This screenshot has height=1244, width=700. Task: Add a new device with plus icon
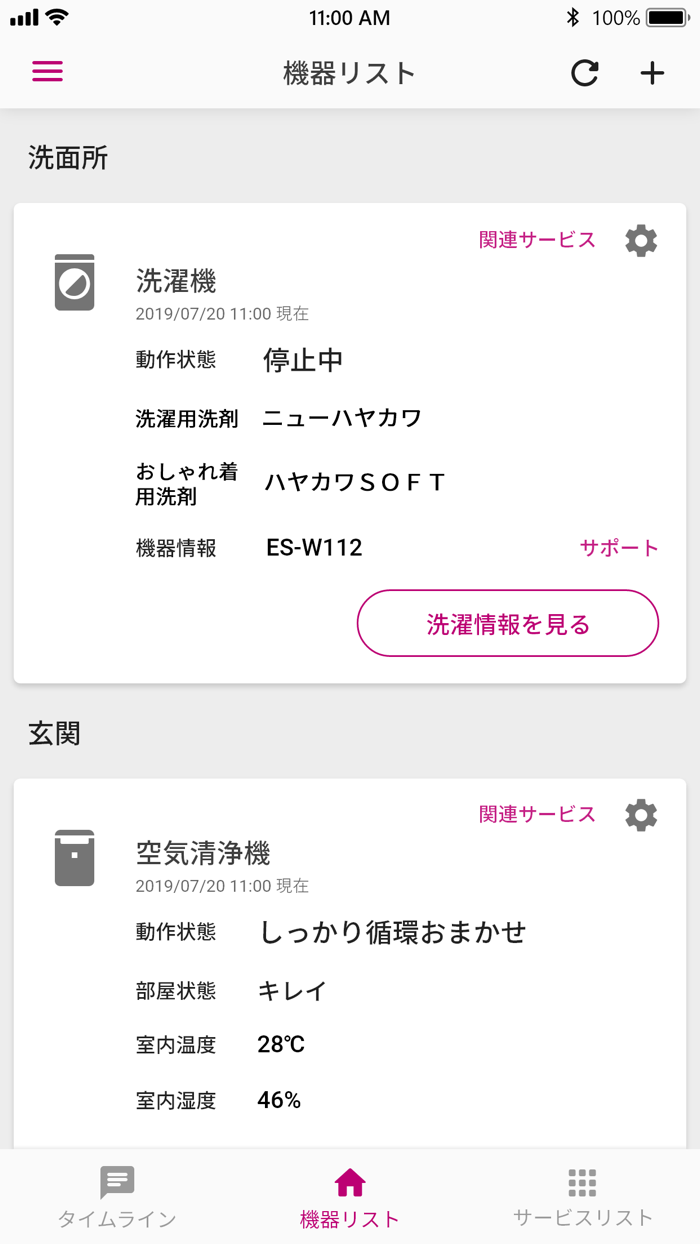[x=652, y=72]
